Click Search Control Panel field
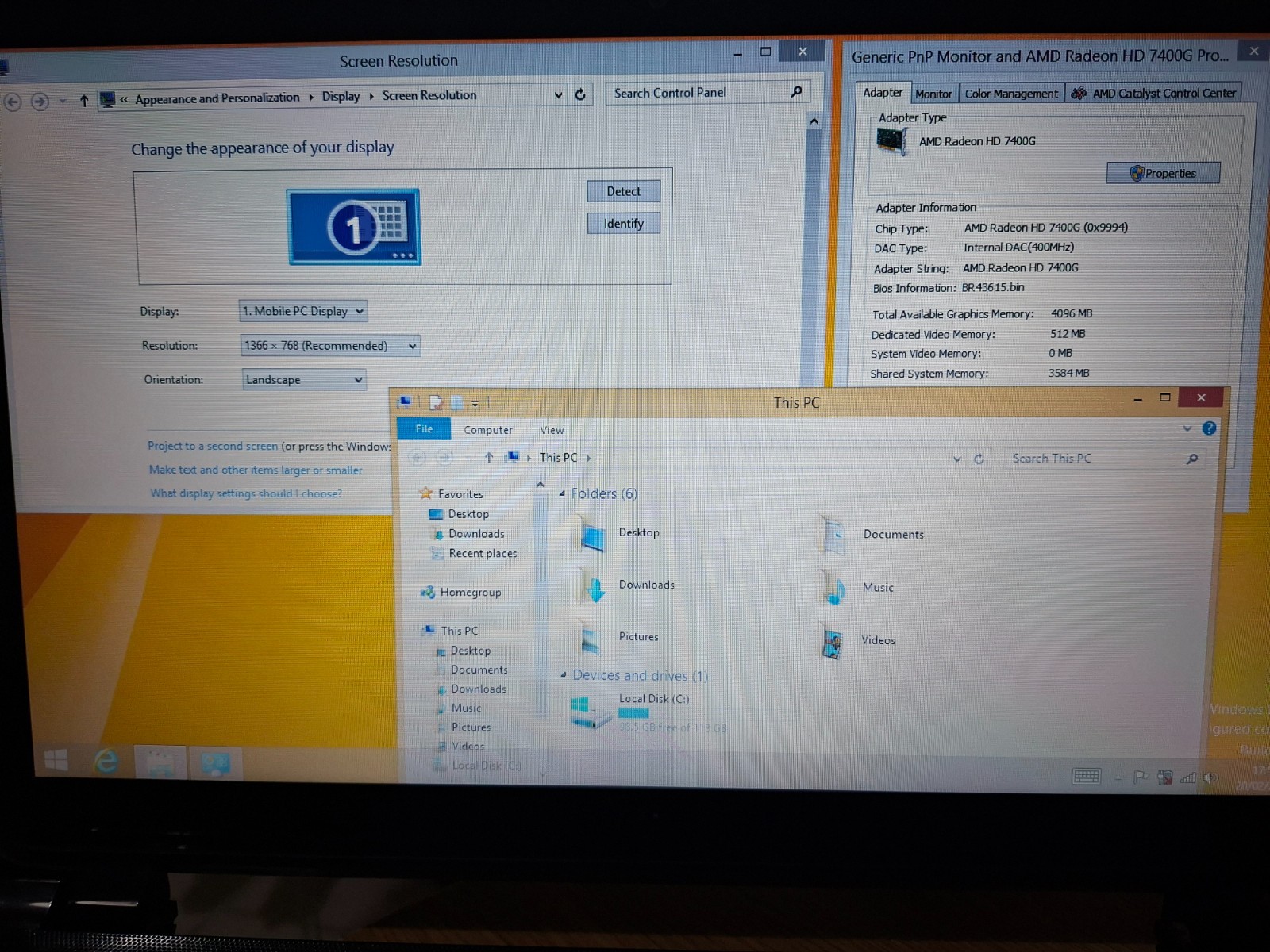Screen dimensions: 1270x952 (708, 93)
